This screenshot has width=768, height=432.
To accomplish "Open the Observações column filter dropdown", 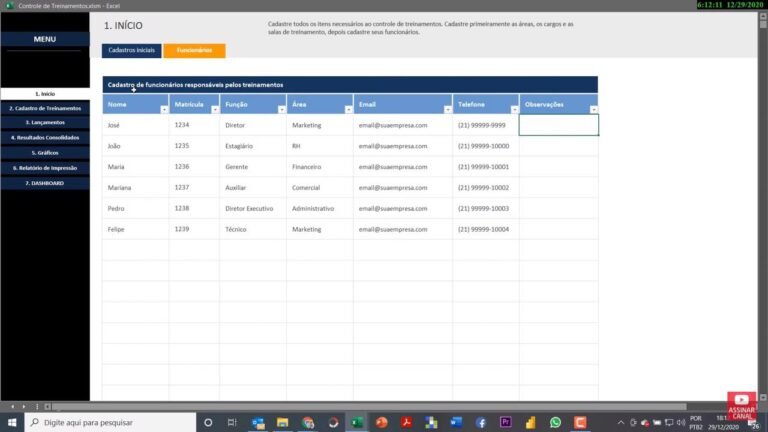I will point(594,110).
